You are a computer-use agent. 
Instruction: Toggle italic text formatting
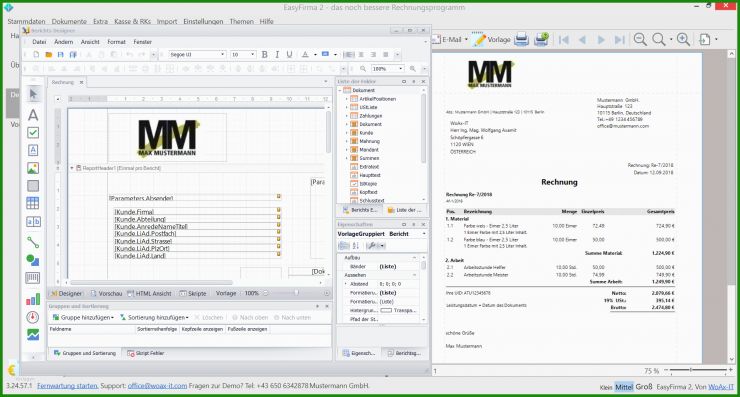(x=277, y=55)
